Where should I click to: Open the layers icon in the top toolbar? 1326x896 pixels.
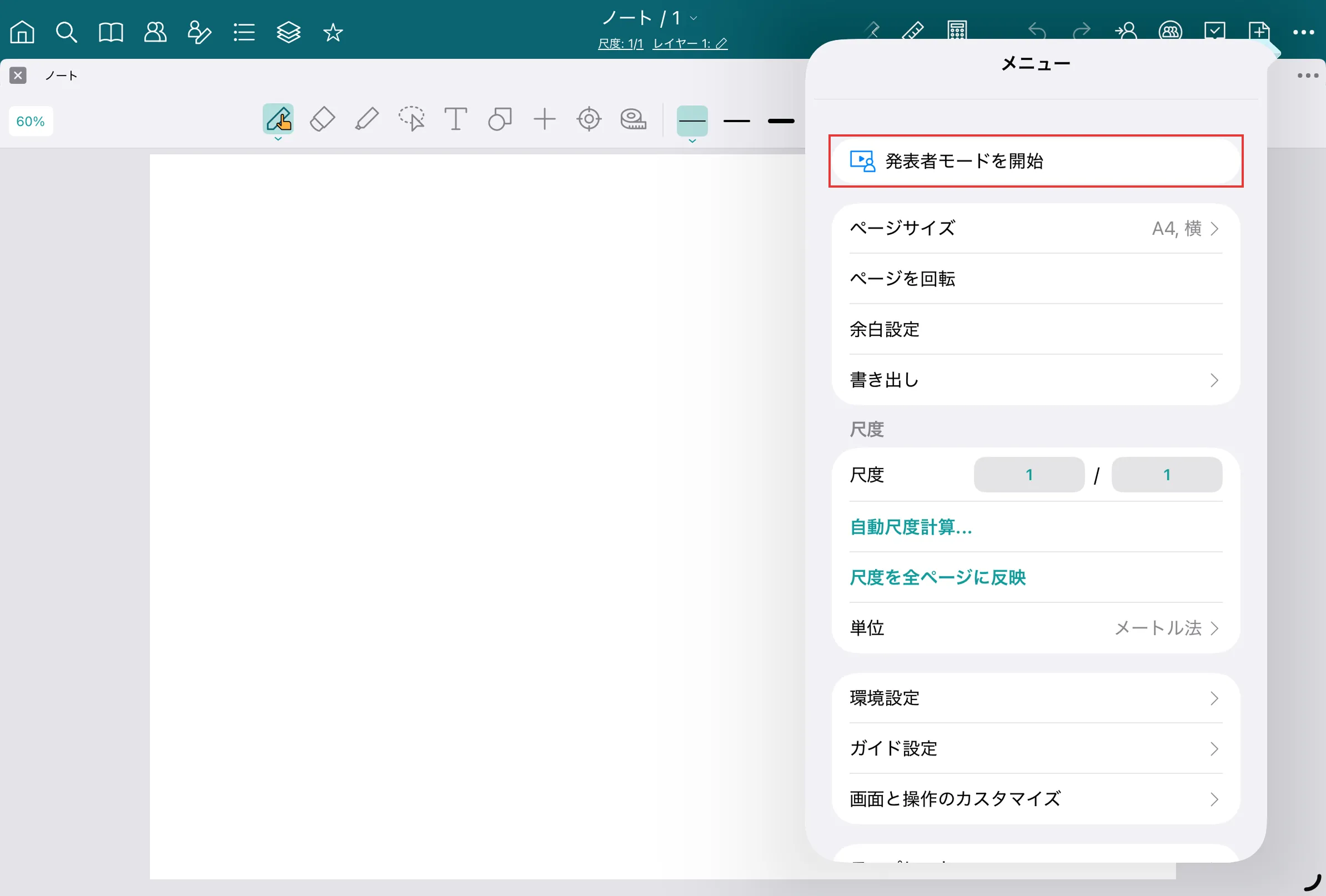click(x=288, y=33)
